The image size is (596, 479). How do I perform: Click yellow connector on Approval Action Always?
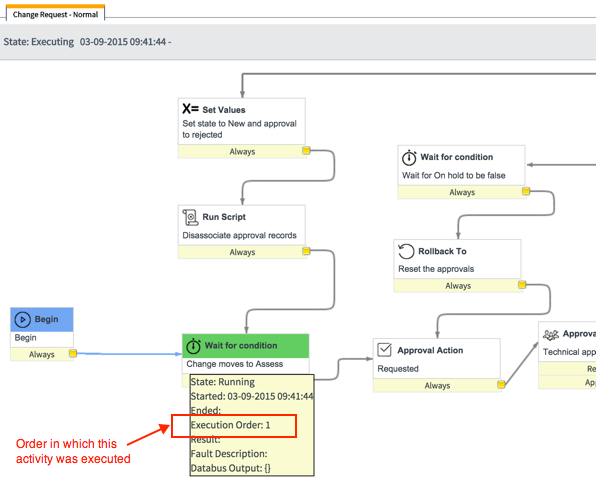(501, 384)
